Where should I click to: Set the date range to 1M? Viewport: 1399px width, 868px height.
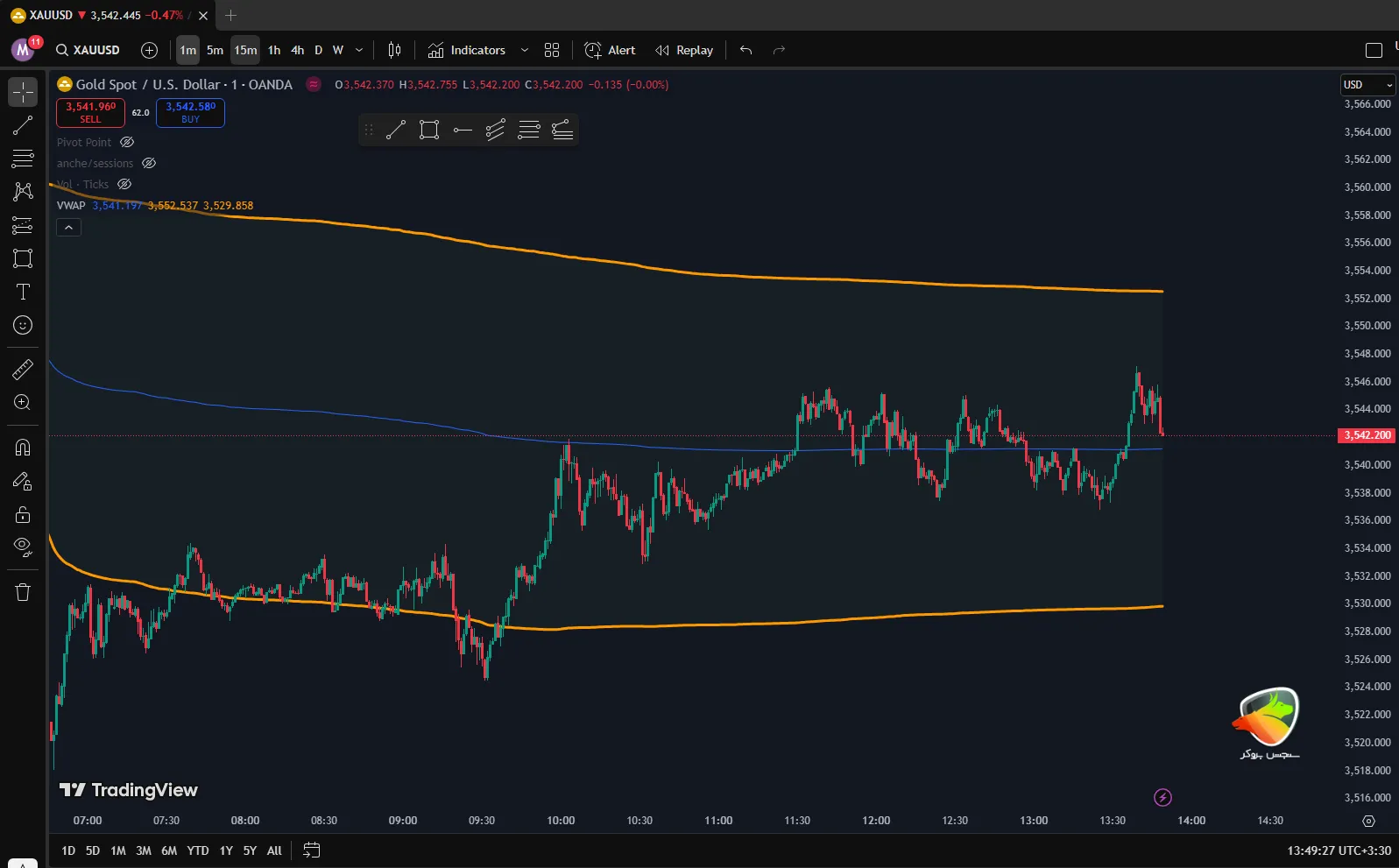(118, 850)
